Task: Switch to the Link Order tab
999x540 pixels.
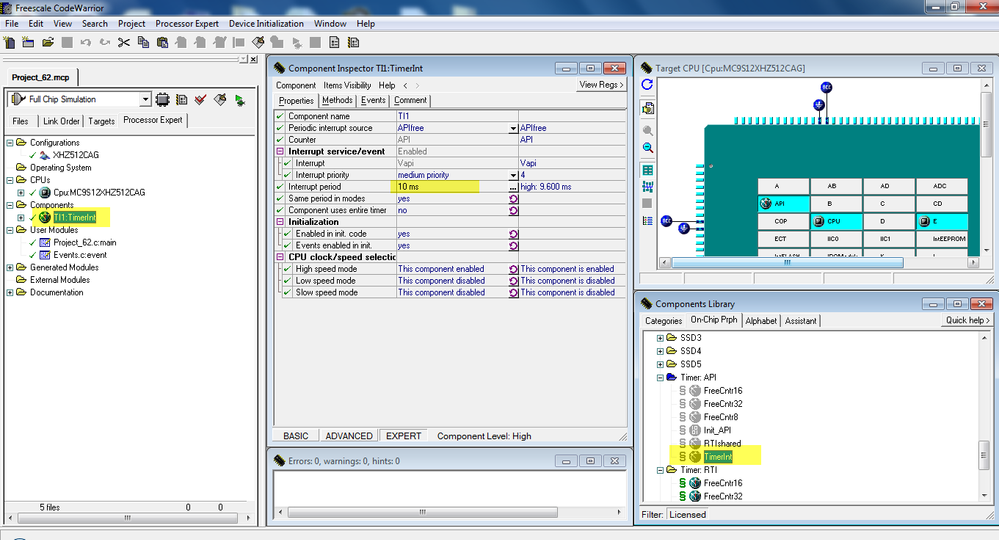Action: click(61, 121)
